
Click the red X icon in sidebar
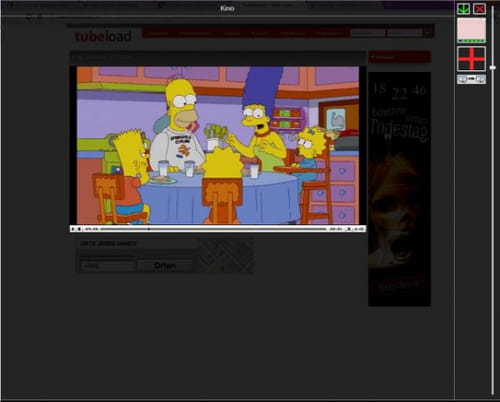[x=479, y=9]
